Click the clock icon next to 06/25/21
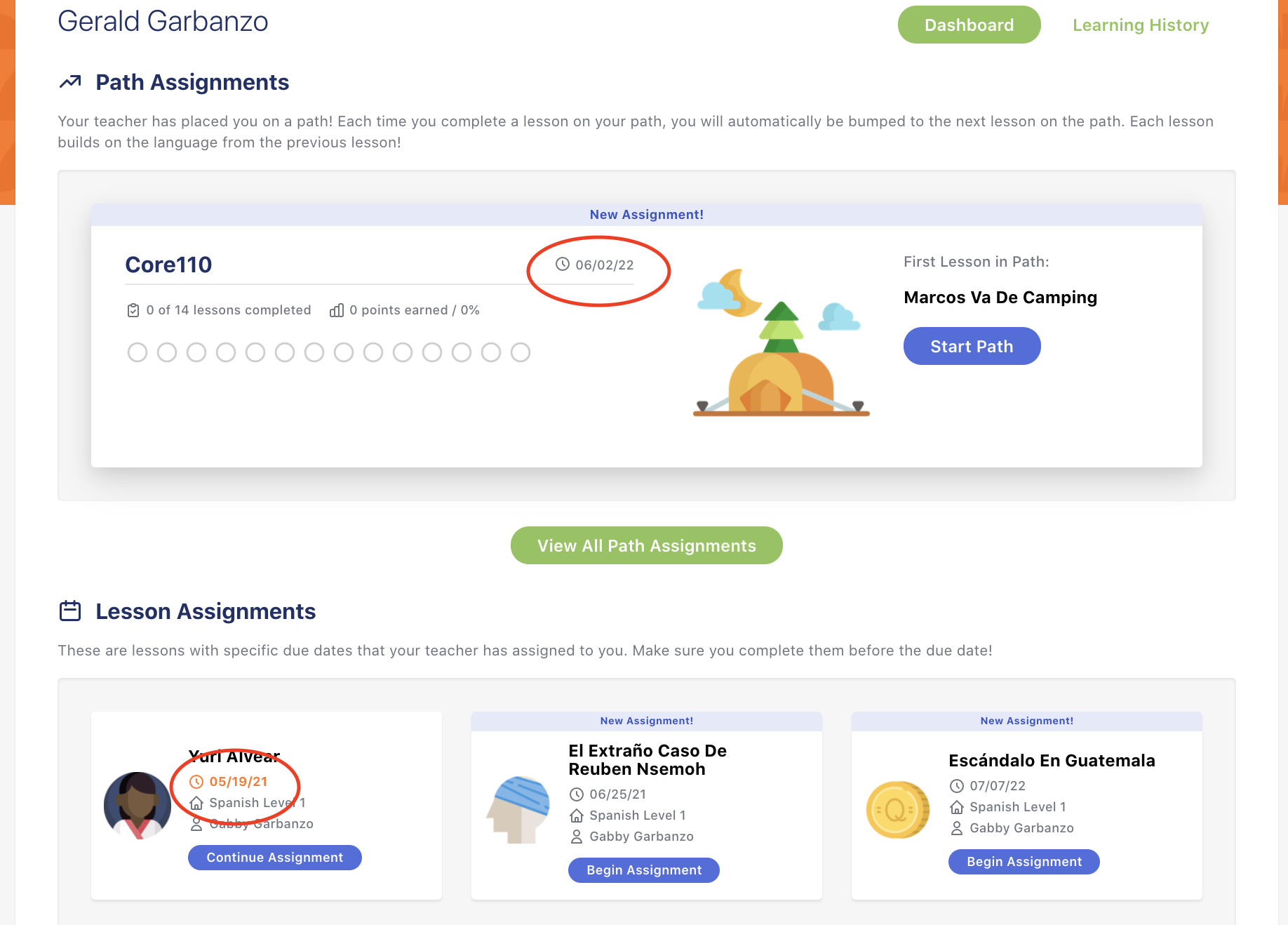The height and width of the screenshot is (925, 1288). coord(577,794)
